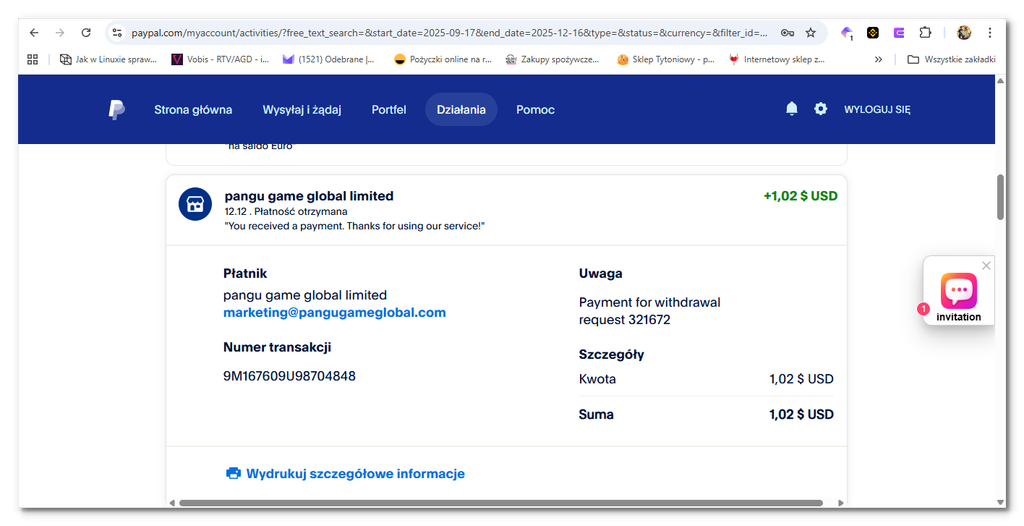Image resolution: width=1024 pixels, height=526 pixels.
Task: Open the purple extension with badge 1
Action: click(x=846, y=33)
